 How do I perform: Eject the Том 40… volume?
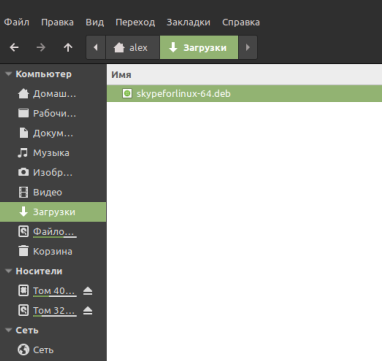[88, 291]
